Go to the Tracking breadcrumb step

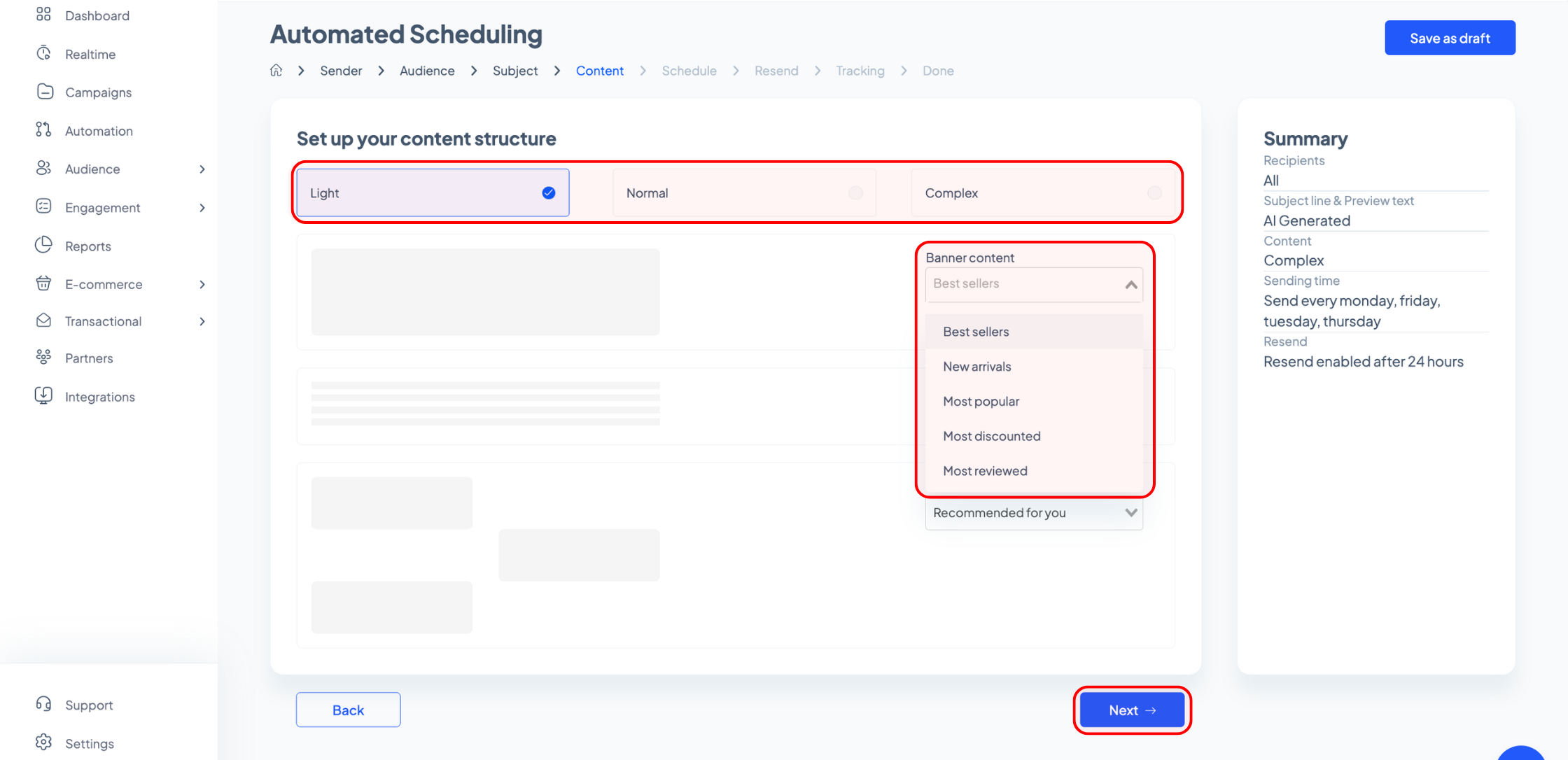pos(860,71)
